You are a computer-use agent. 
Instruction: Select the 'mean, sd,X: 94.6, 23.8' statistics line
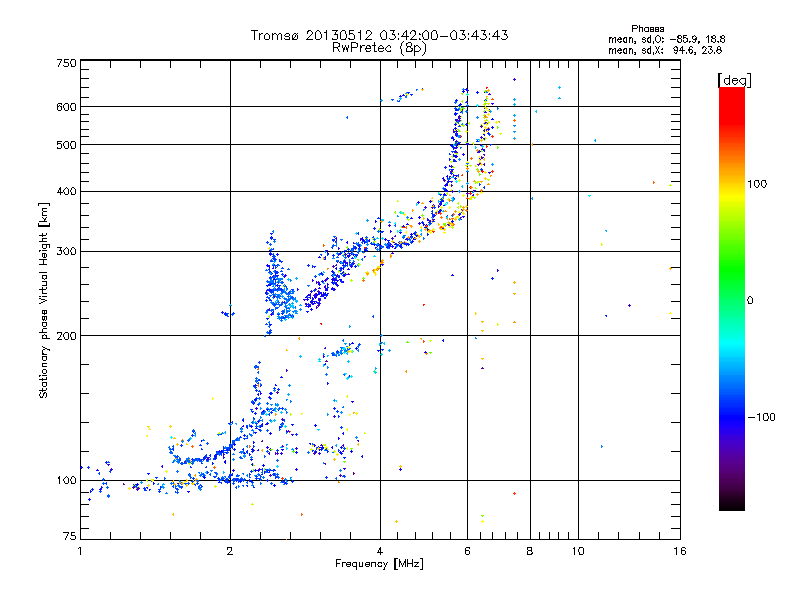[665, 50]
